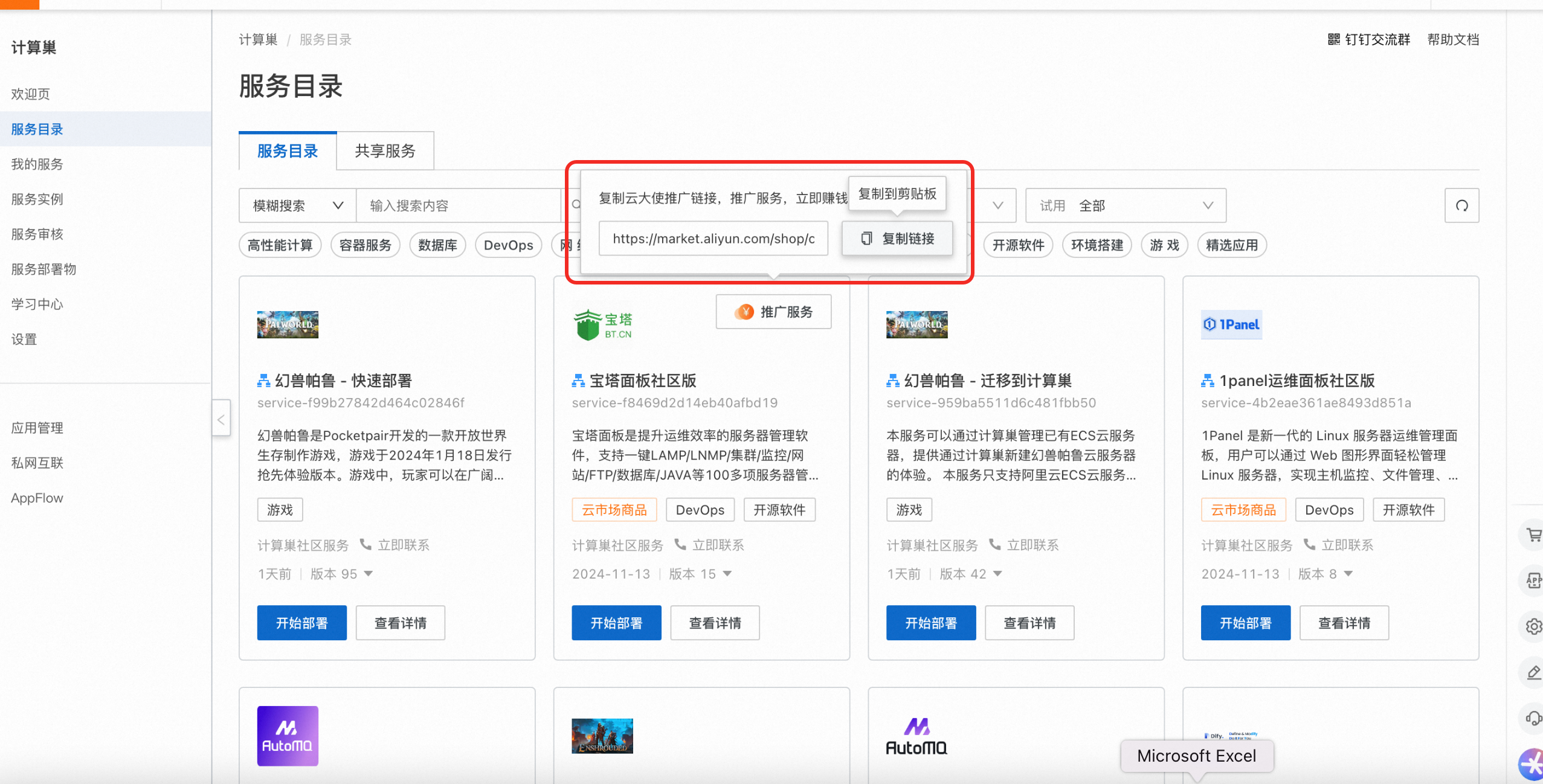Click the edit pencil floating icon
Screen dimensions: 1543x784
tap(1533, 672)
